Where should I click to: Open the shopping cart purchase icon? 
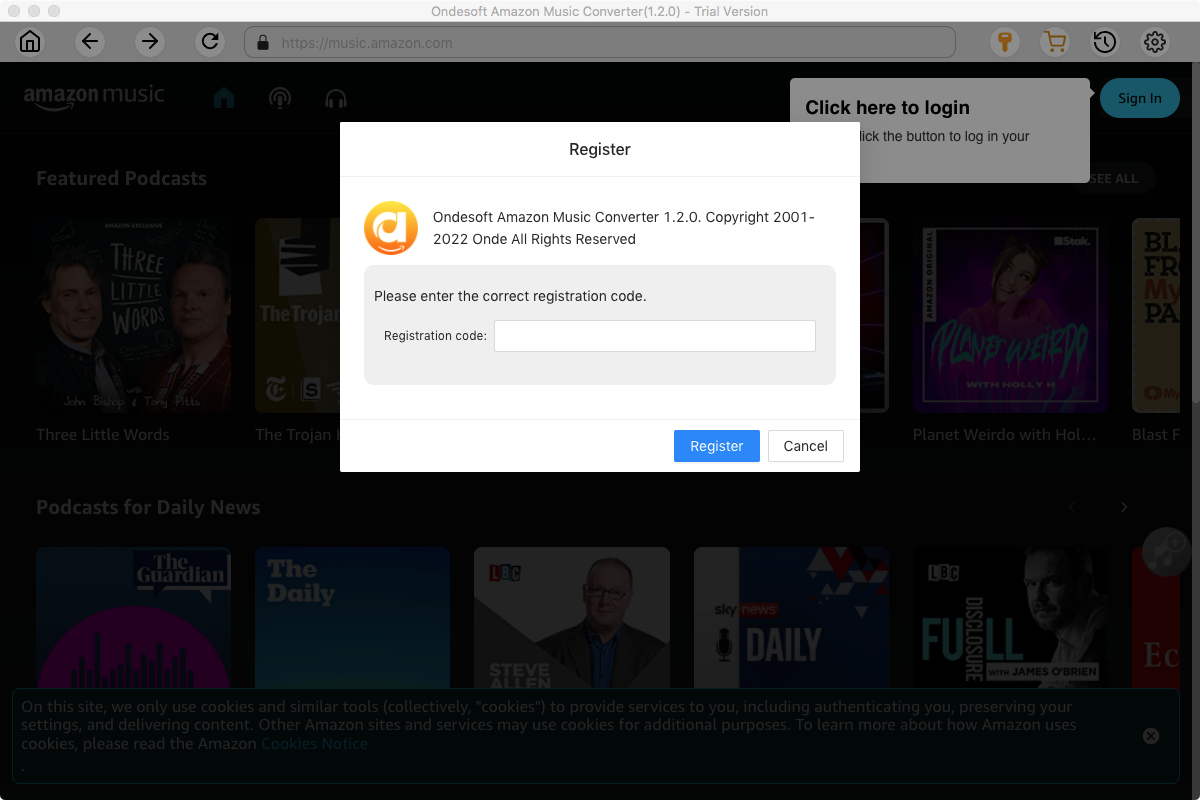coord(1054,42)
